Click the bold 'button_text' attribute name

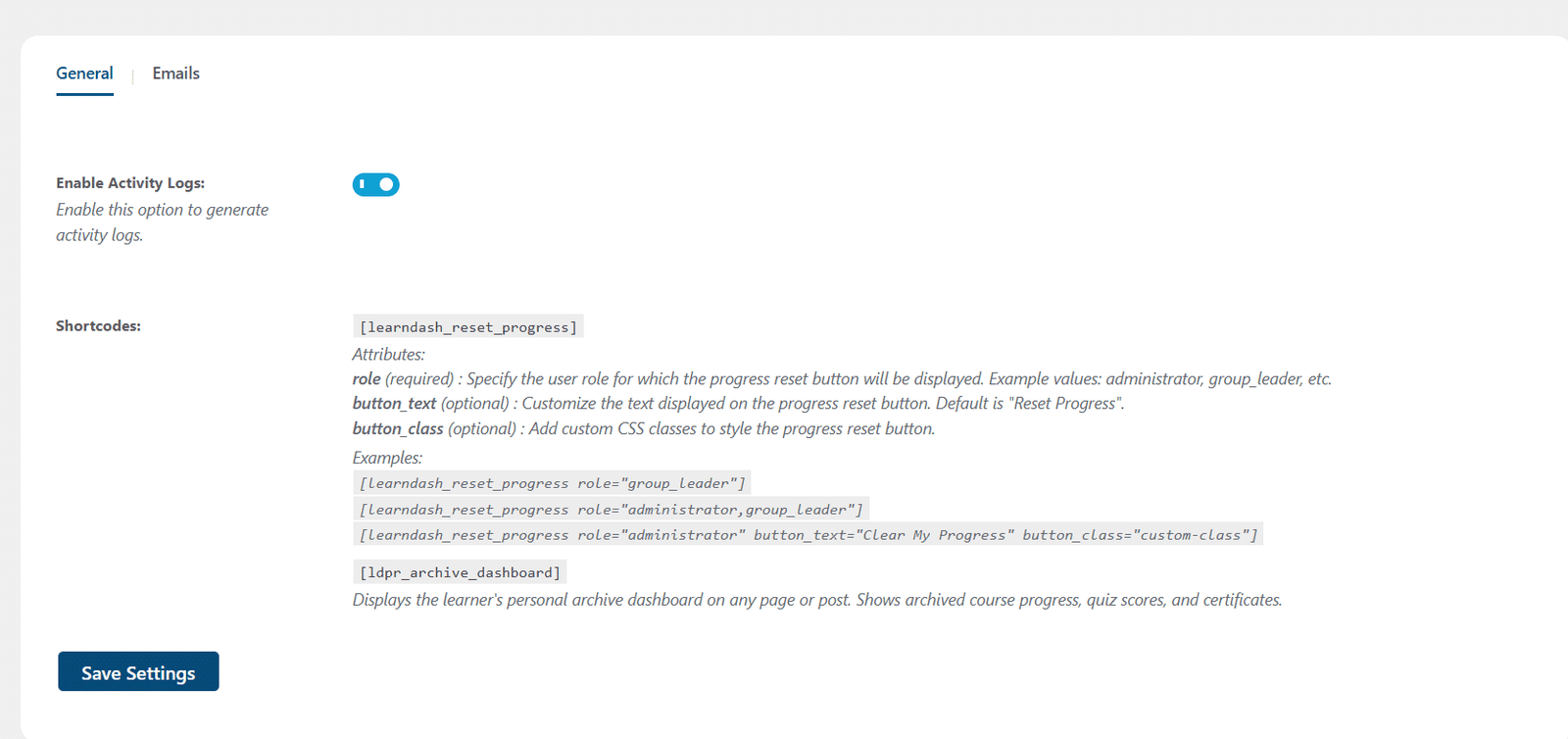pos(394,404)
